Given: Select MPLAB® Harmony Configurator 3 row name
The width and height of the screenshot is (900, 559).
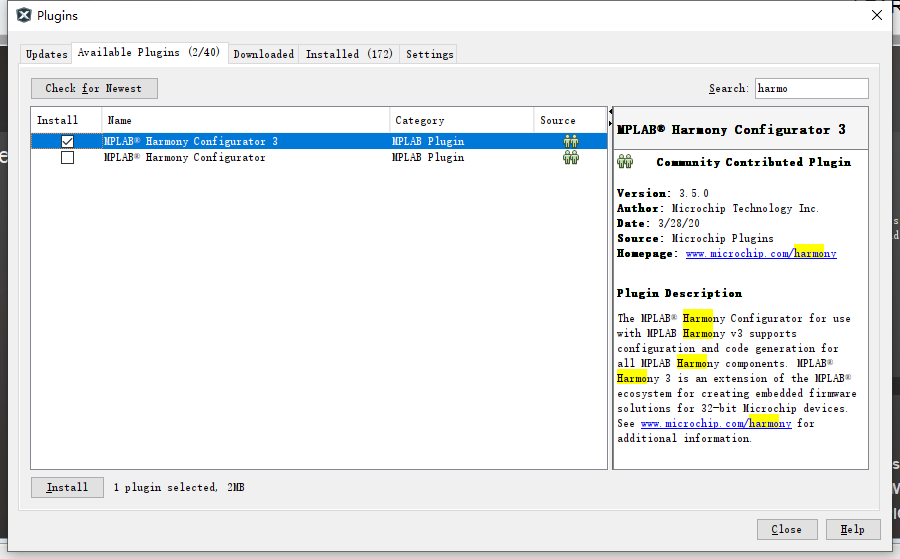Looking at the screenshot, I should (x=191, y=141).
